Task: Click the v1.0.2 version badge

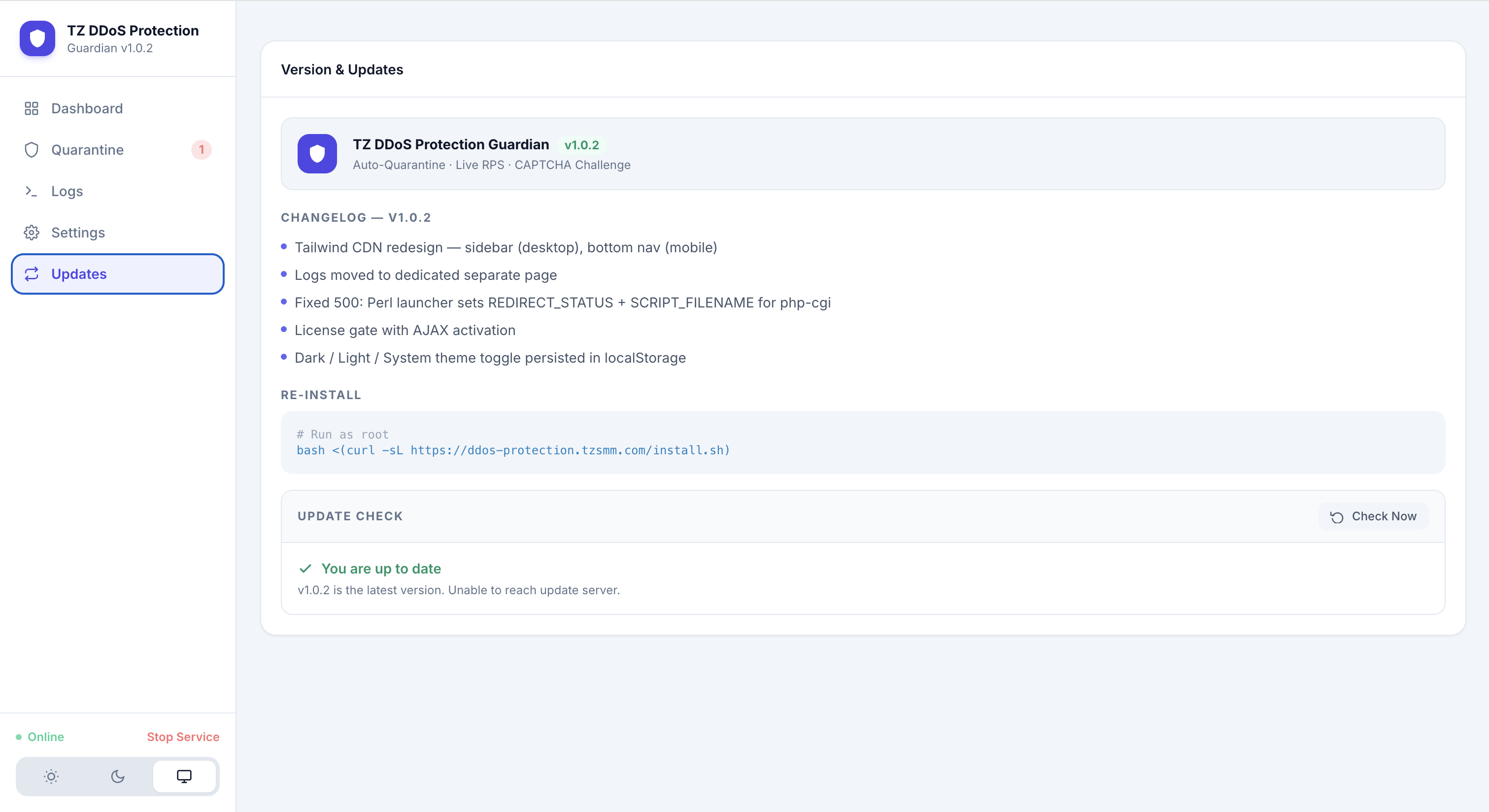Action: [x=581, y=144]
